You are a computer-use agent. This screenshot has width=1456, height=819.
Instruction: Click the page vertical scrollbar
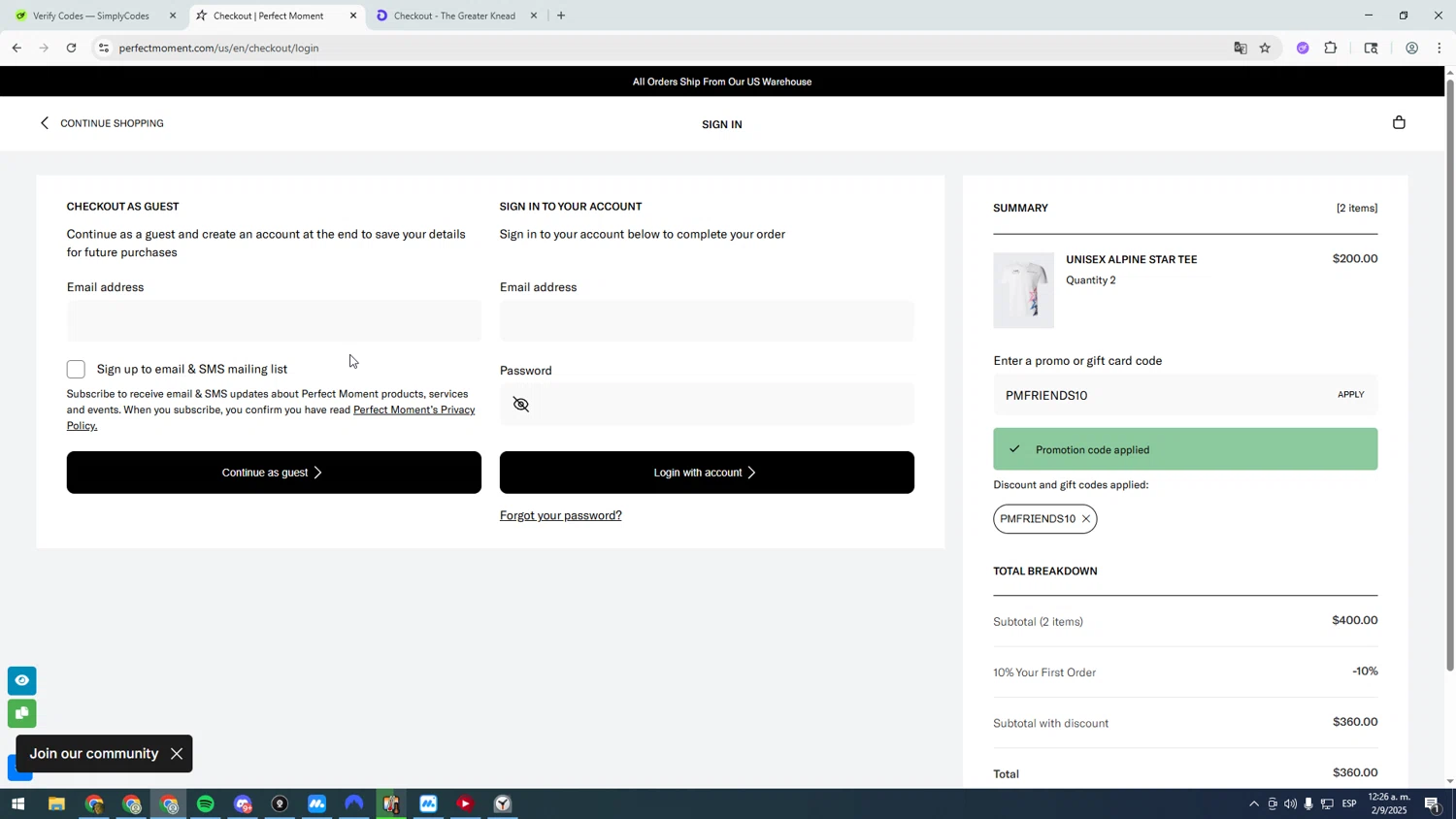1450,375
